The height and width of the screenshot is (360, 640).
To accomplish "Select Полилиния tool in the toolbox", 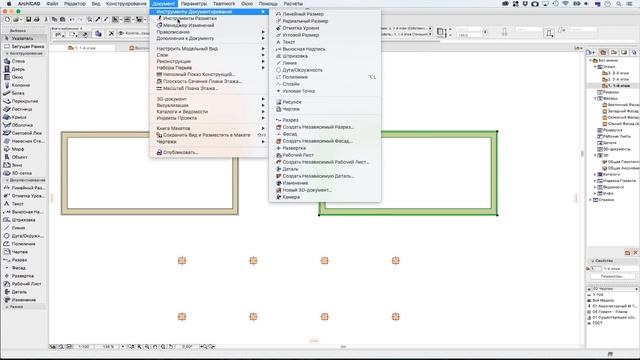I will coord(24,244).
